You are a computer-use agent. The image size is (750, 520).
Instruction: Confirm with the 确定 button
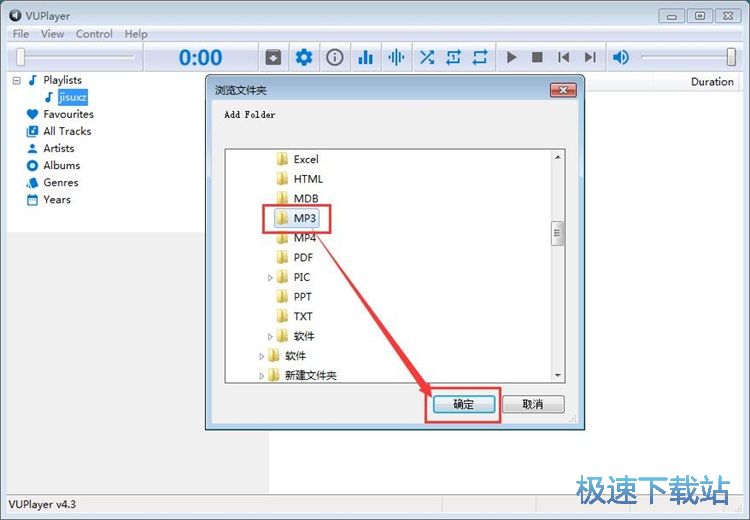point(463,404)
